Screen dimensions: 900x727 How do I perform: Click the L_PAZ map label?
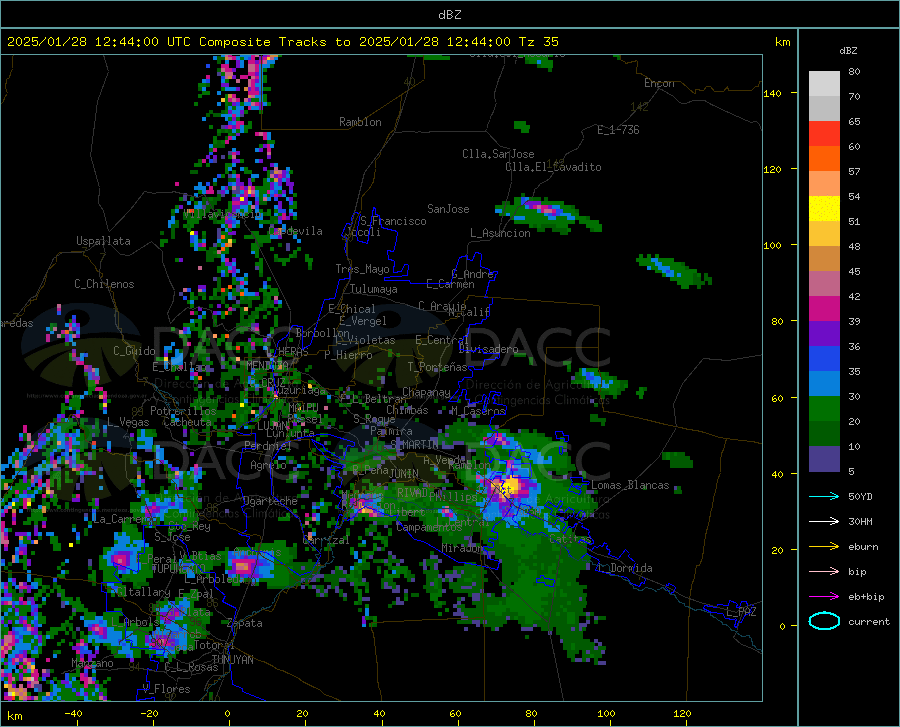[x=741, y=612]
